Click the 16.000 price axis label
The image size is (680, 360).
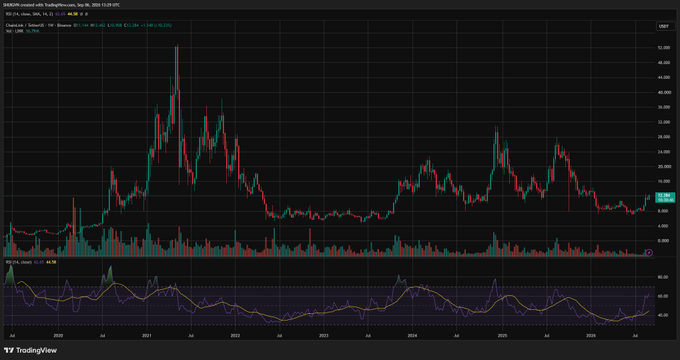pyautogui.click(x=664, y=181)
